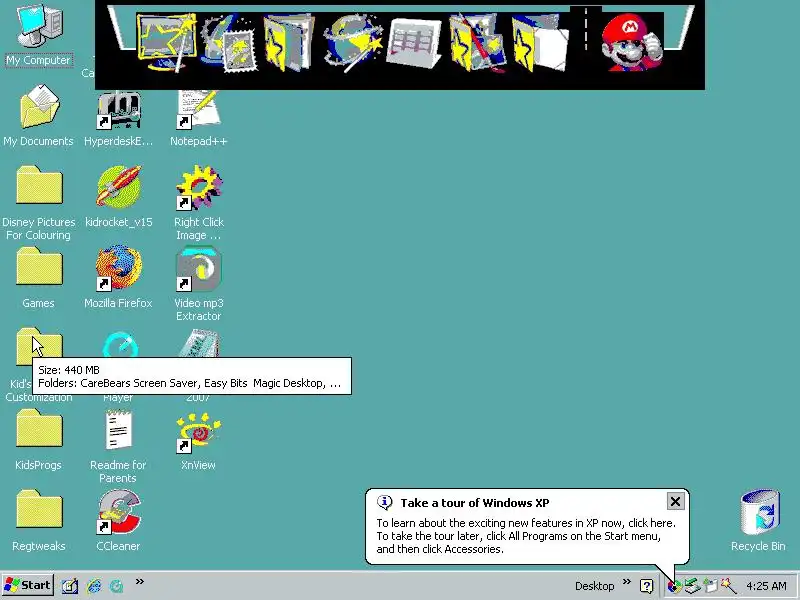This screenshot has width=800, height=600.
Task: Click the tour balloon message text
Action: click(526, 536)
